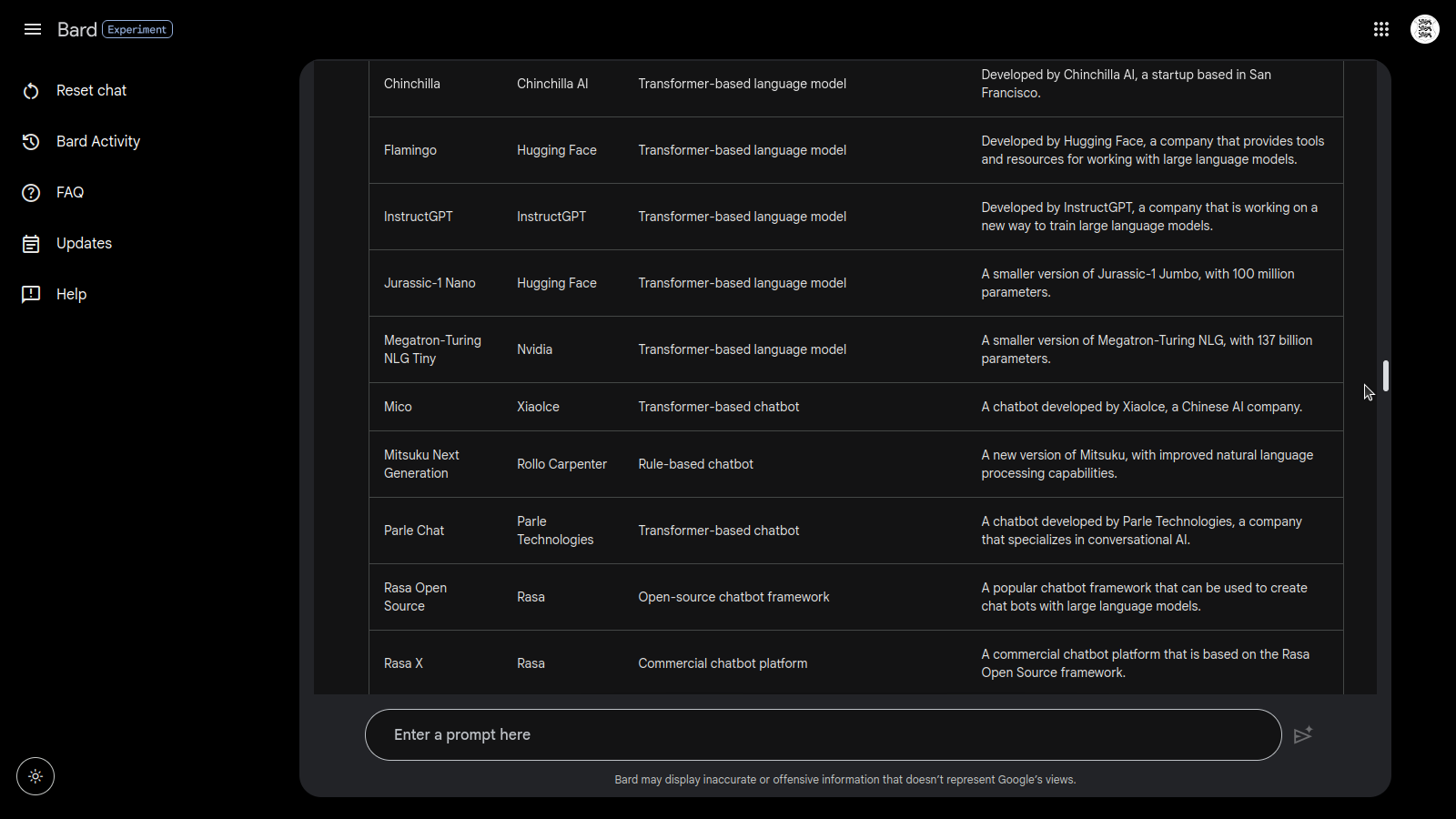1456x819 pixels.
Task: Click the Reset chat circular arrow icon
Action: click(x=31, y=91)
